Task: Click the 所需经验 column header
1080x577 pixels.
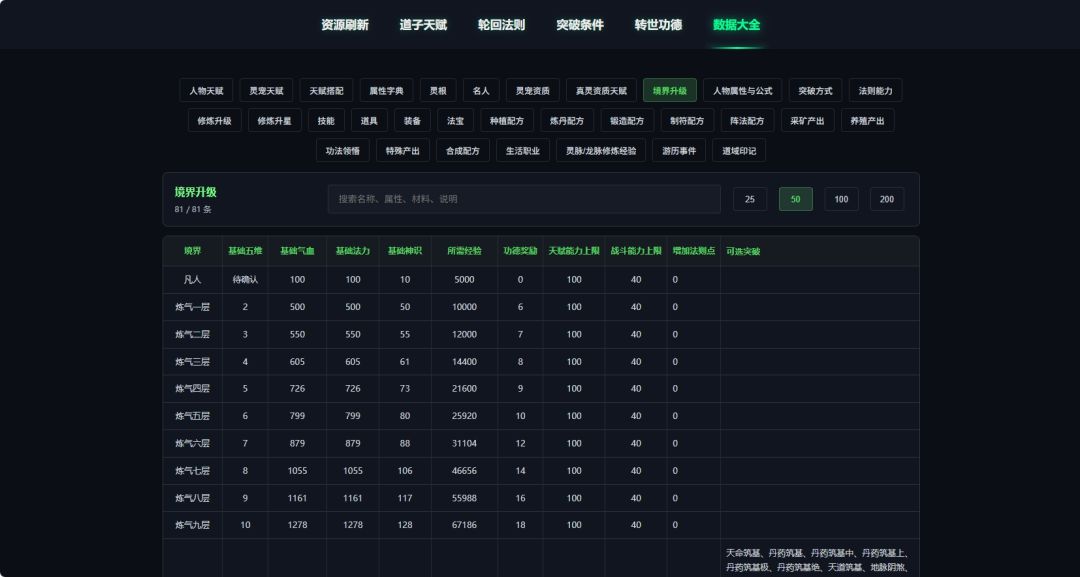Action: tap(464, 251)
